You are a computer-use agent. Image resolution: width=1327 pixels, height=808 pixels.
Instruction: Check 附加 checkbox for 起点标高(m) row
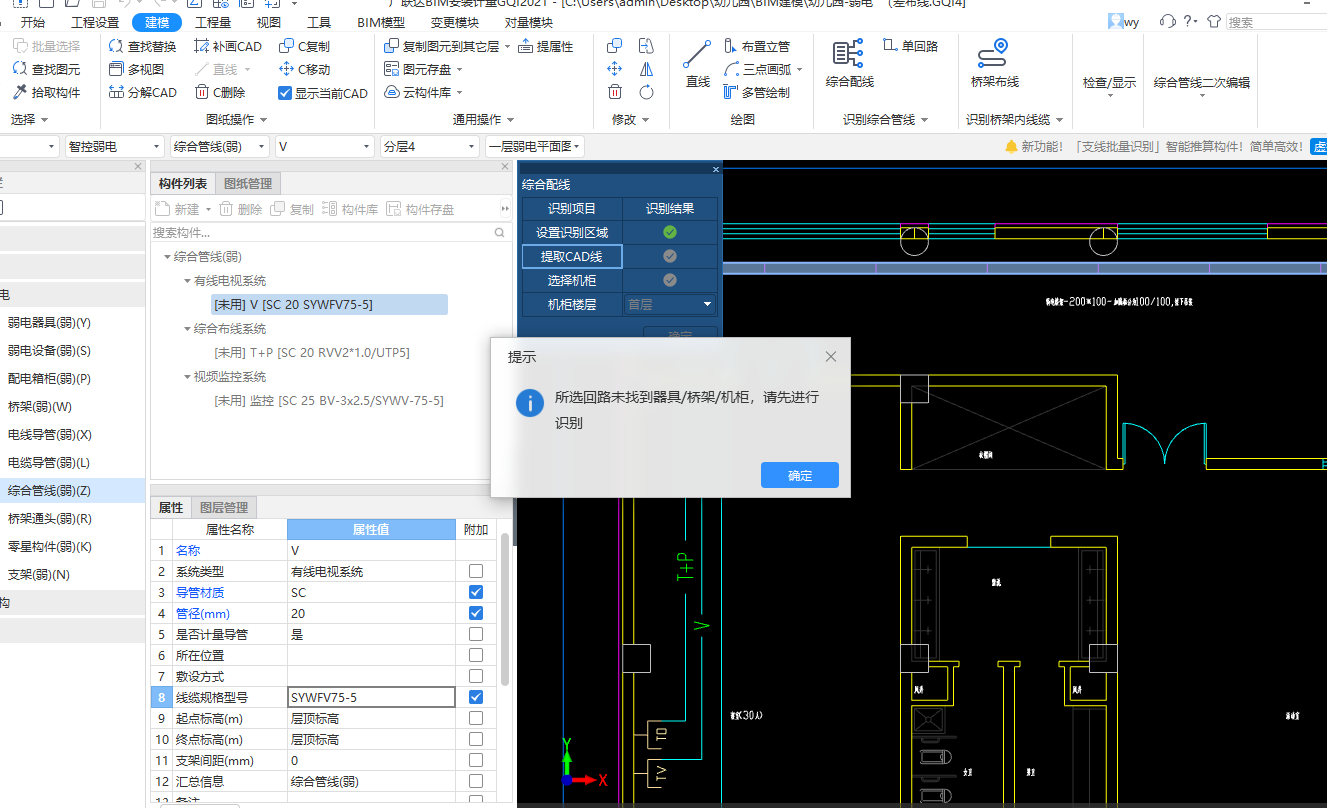point(476,718)
